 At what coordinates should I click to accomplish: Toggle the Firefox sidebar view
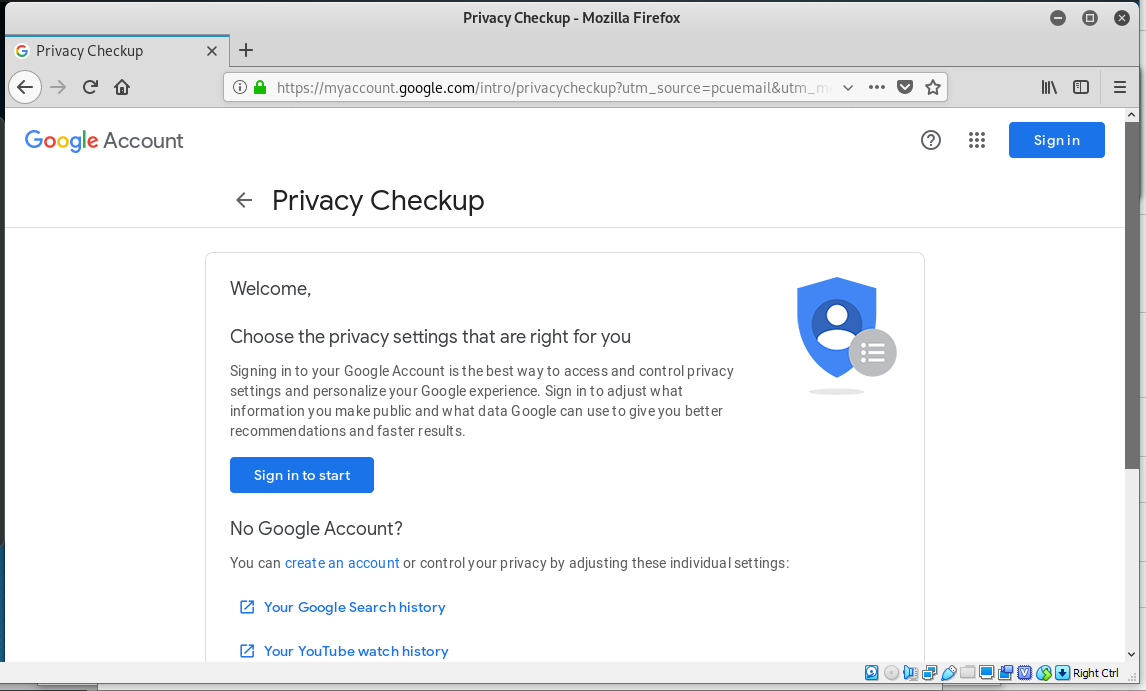1081,87
